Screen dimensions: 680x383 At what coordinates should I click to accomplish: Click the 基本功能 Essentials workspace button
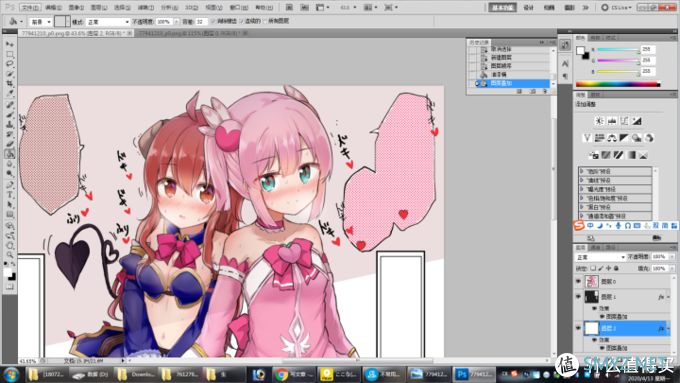pyautogui.click(x=502, y=7)
